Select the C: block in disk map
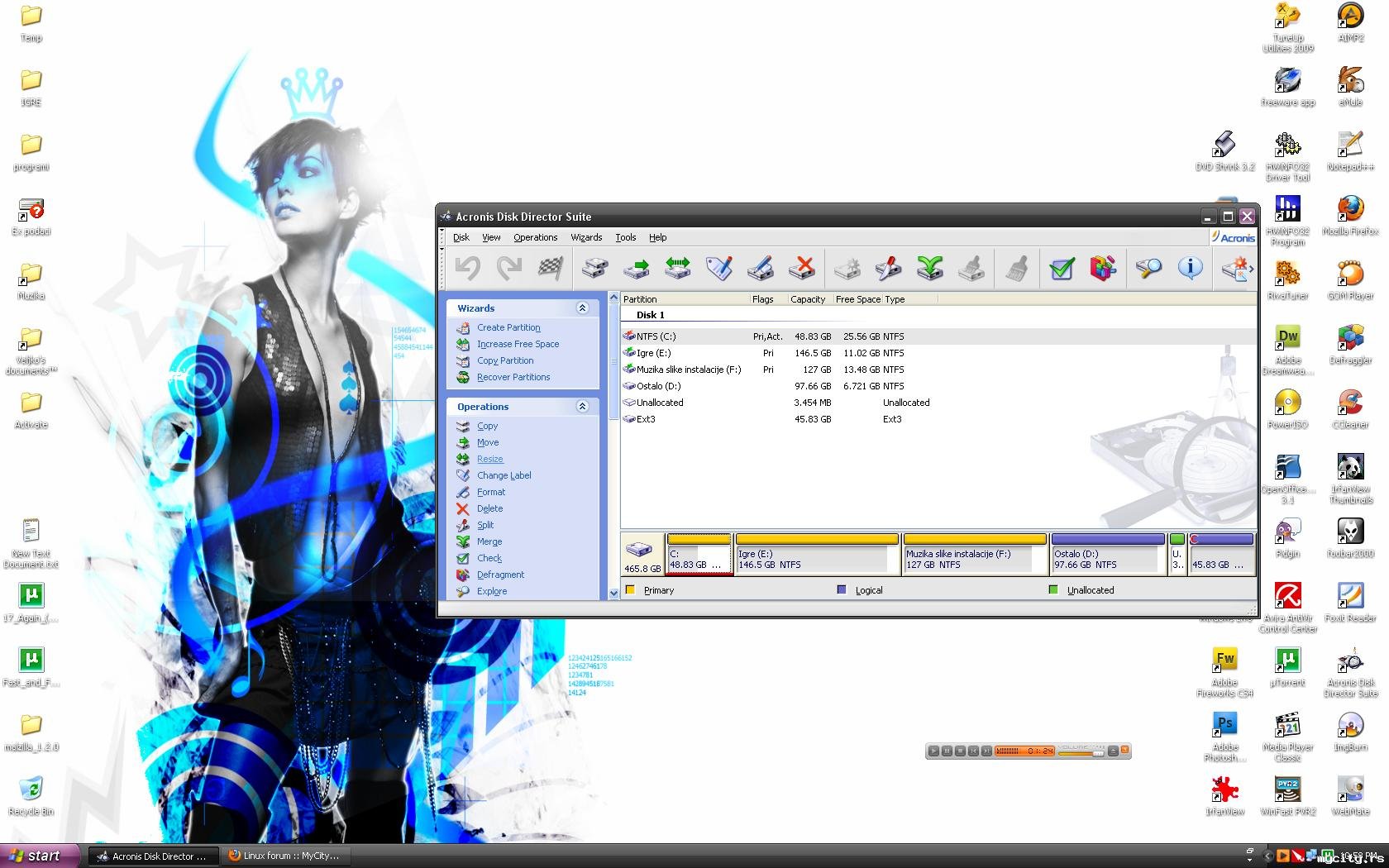This screenshot has width=1389, height=868. pyautogui.click(x=699, y=553)
